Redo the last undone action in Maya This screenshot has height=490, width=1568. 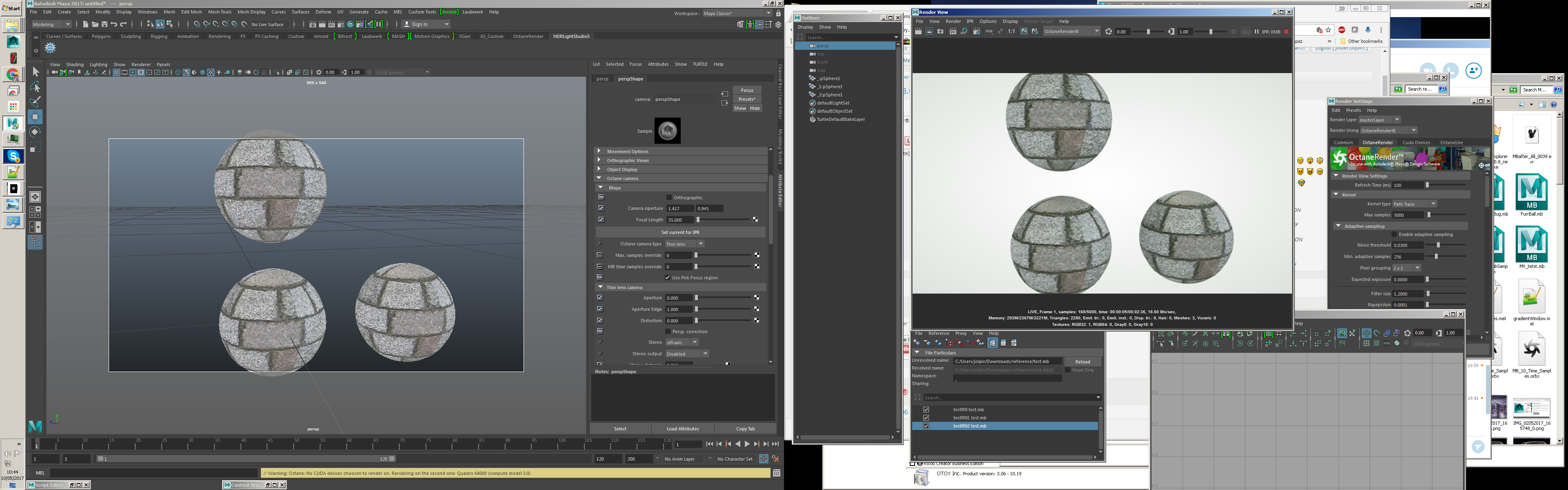pyautogui.click(x=124, y=24)
